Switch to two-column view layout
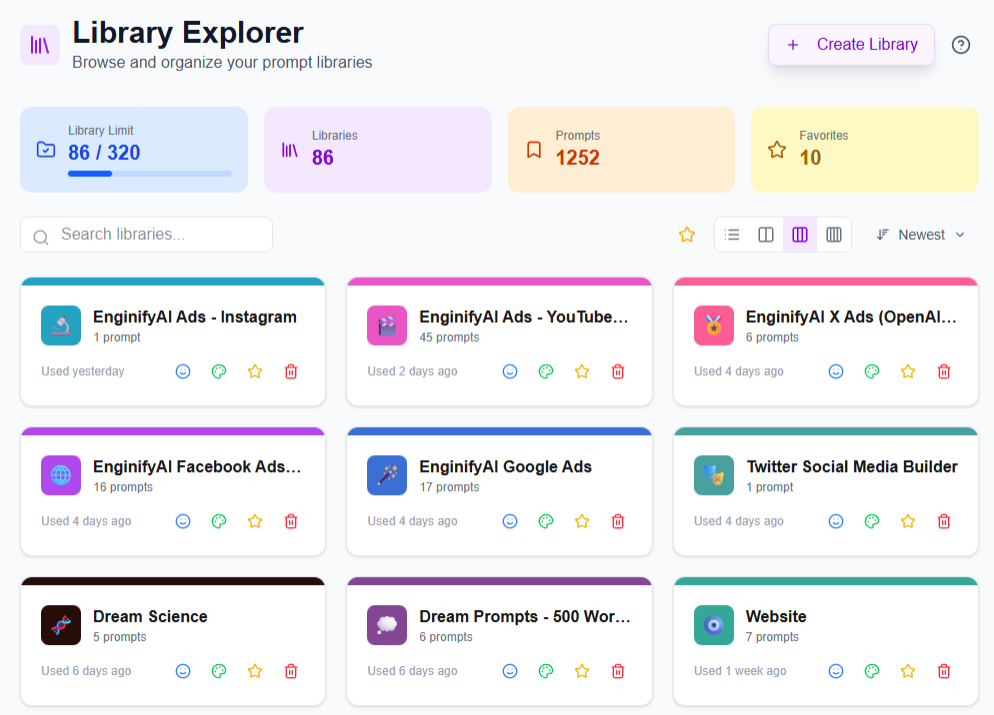 [766, 235]
